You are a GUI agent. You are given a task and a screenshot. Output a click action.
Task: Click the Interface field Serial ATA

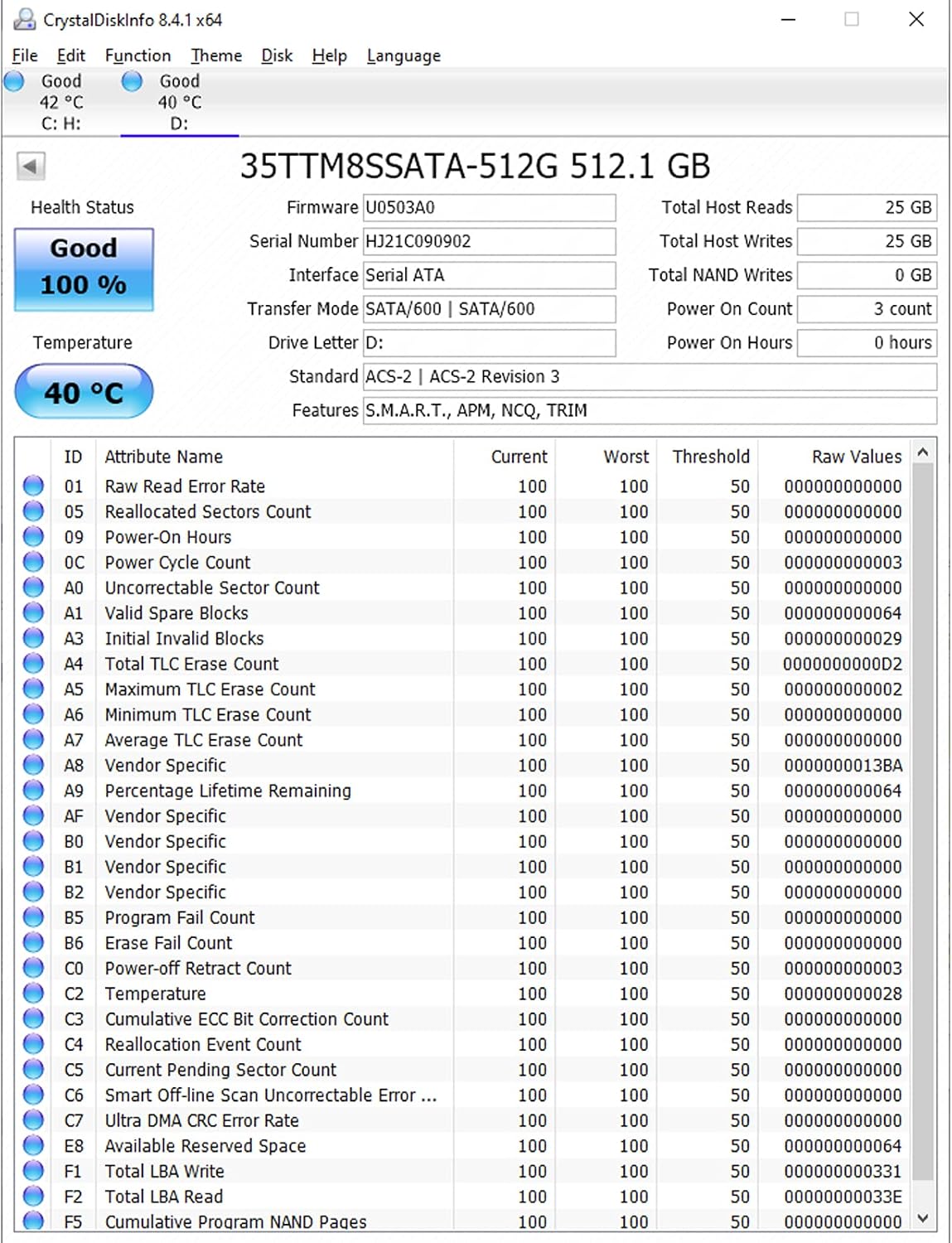[x=489, y=275]
